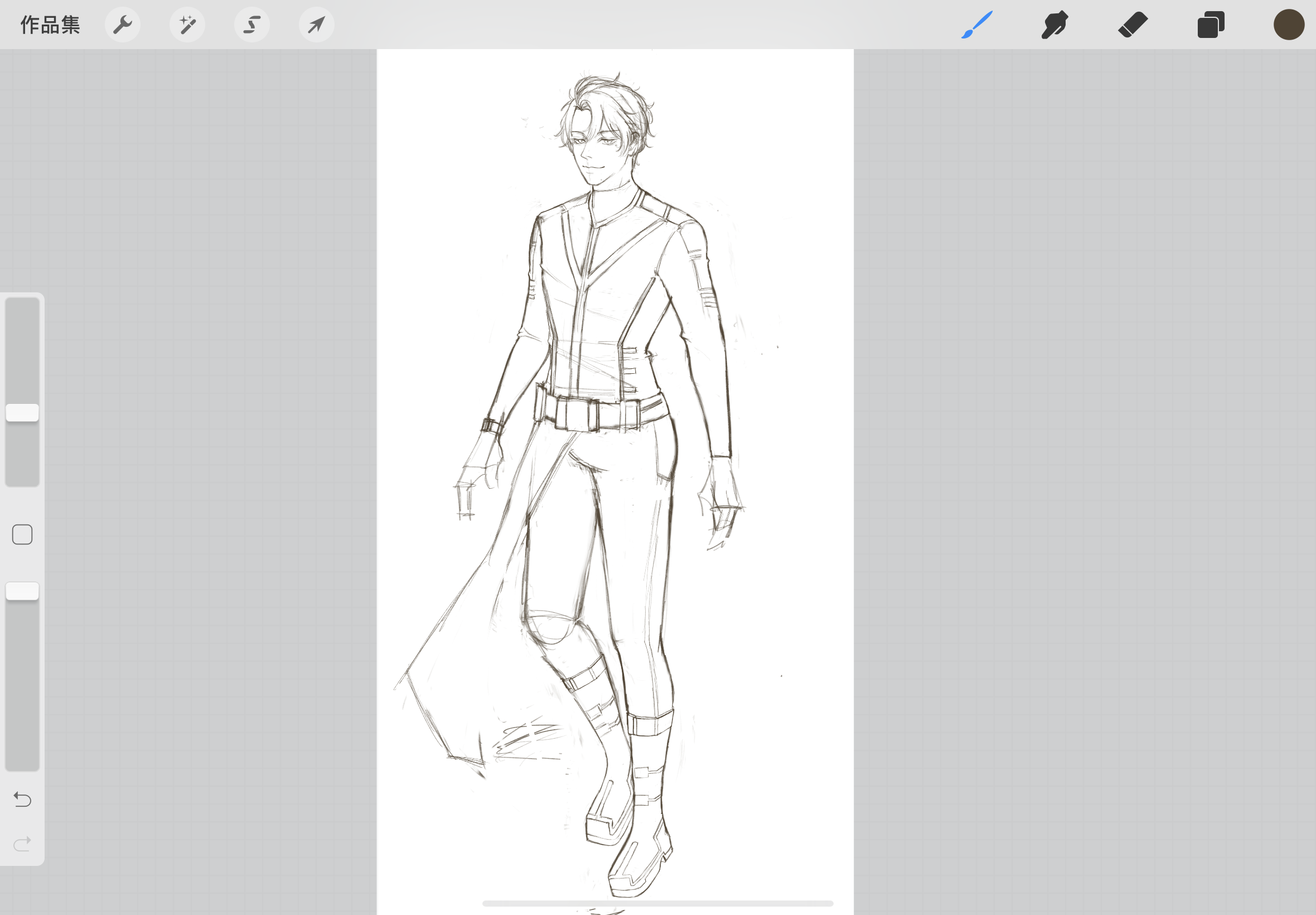Undo the last stroke

[x=22, y=799]
